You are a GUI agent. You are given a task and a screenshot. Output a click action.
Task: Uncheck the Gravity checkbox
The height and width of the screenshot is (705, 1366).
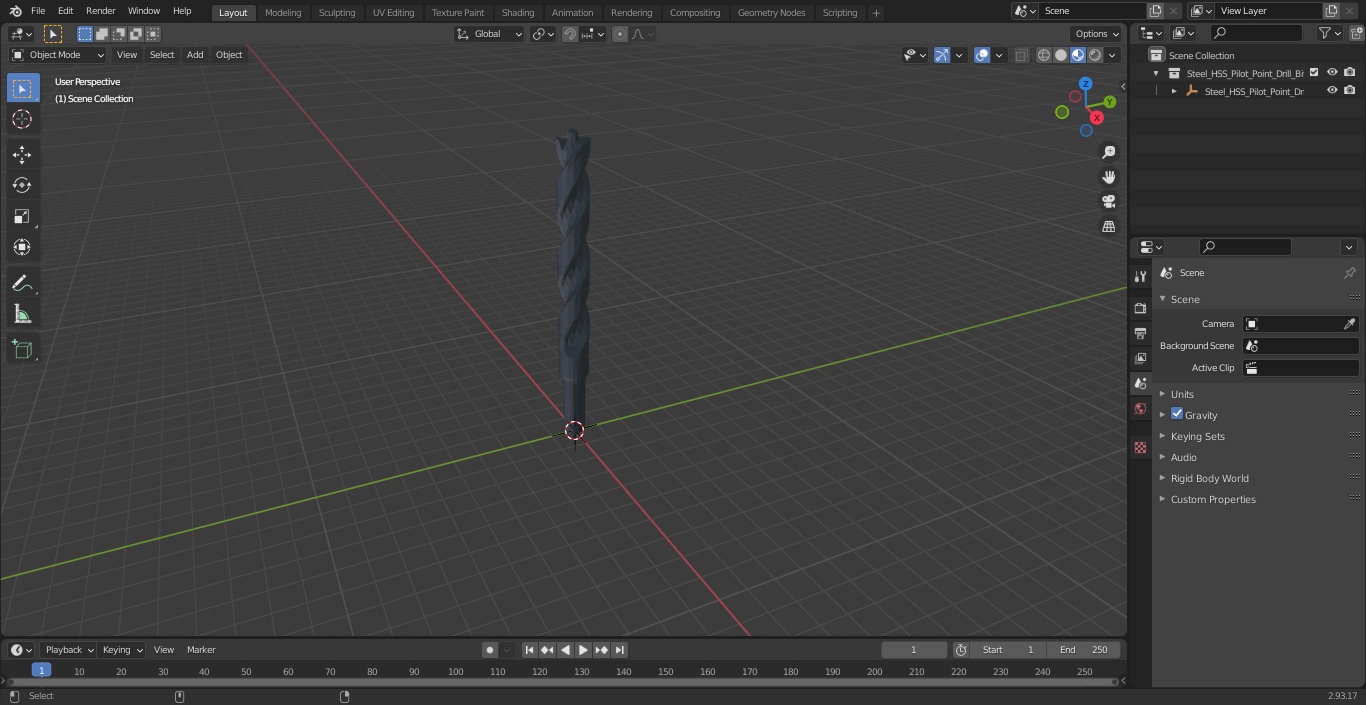(1177, 414)
